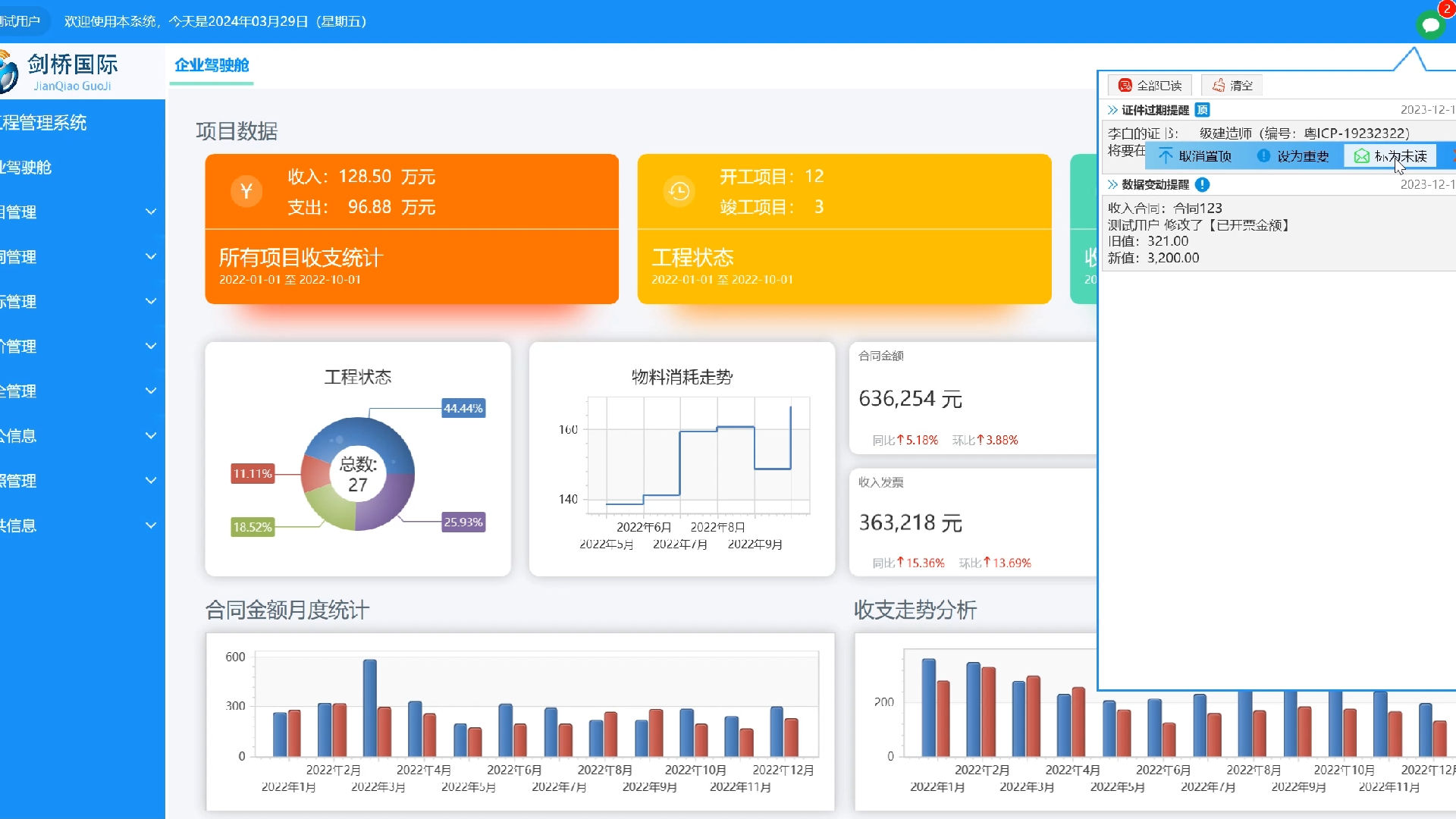Click the 清空 clear messages button
The width and height of the screenshot is (1456, 819).
1232,85
